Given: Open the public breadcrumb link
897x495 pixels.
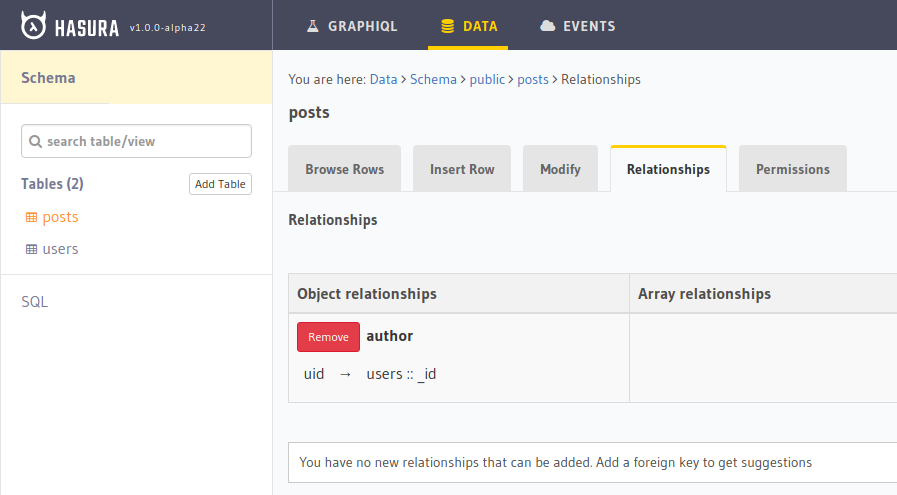Looking at the screenshot, I should (487, 80).
